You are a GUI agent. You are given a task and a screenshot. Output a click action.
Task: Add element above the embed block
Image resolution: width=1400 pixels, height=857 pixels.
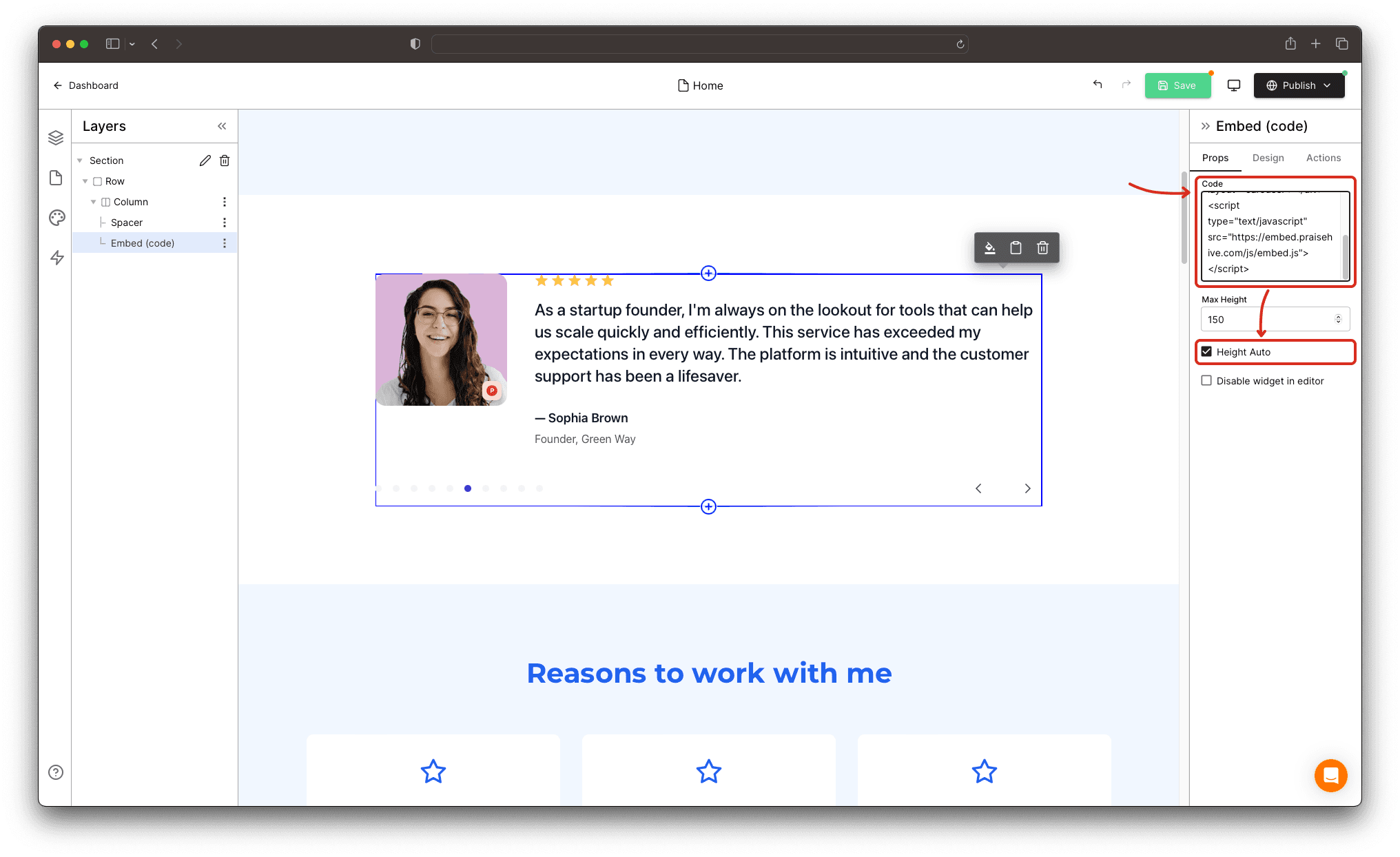708,273
